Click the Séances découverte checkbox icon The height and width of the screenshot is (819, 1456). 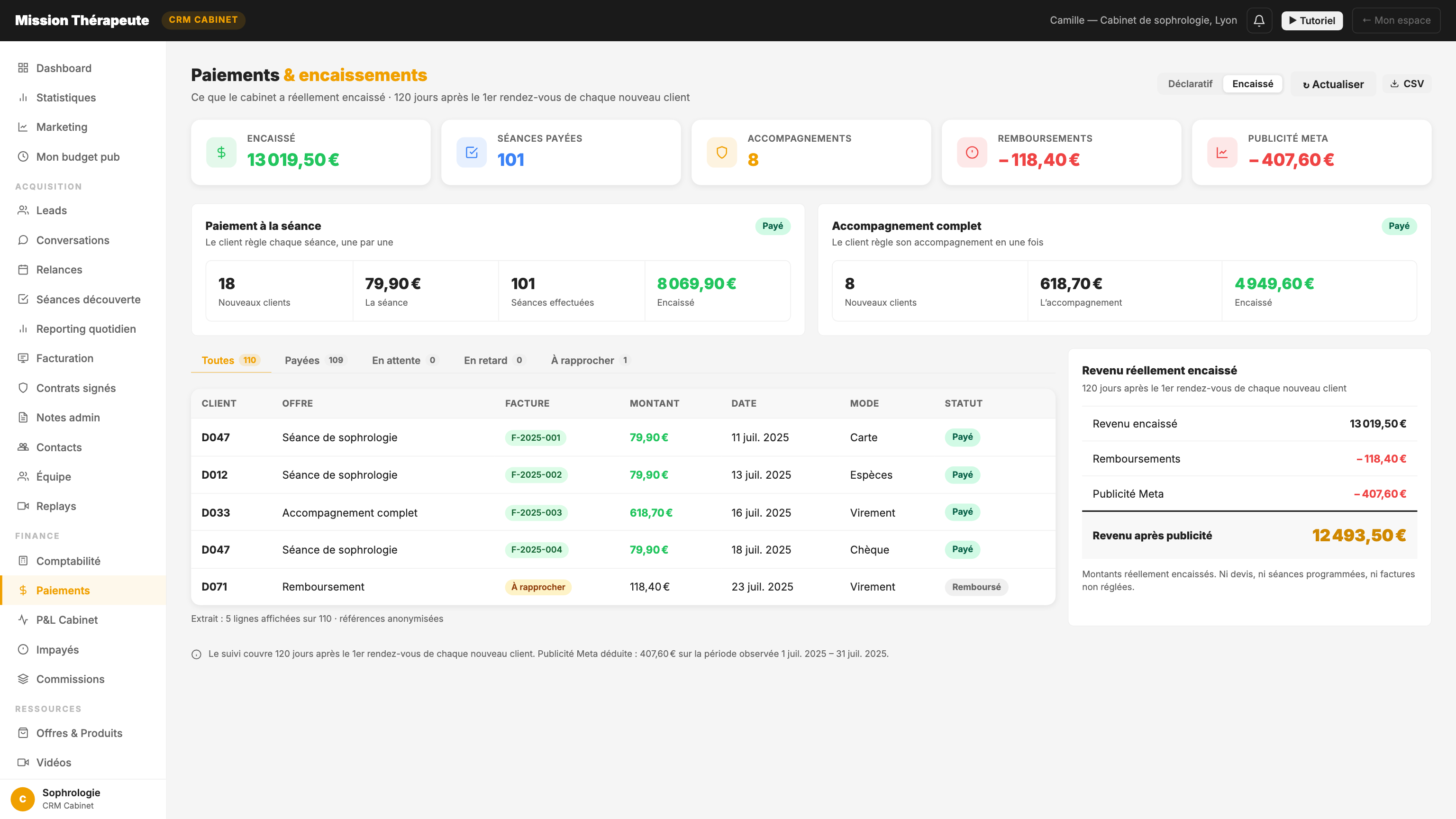(x=23, y=299)
